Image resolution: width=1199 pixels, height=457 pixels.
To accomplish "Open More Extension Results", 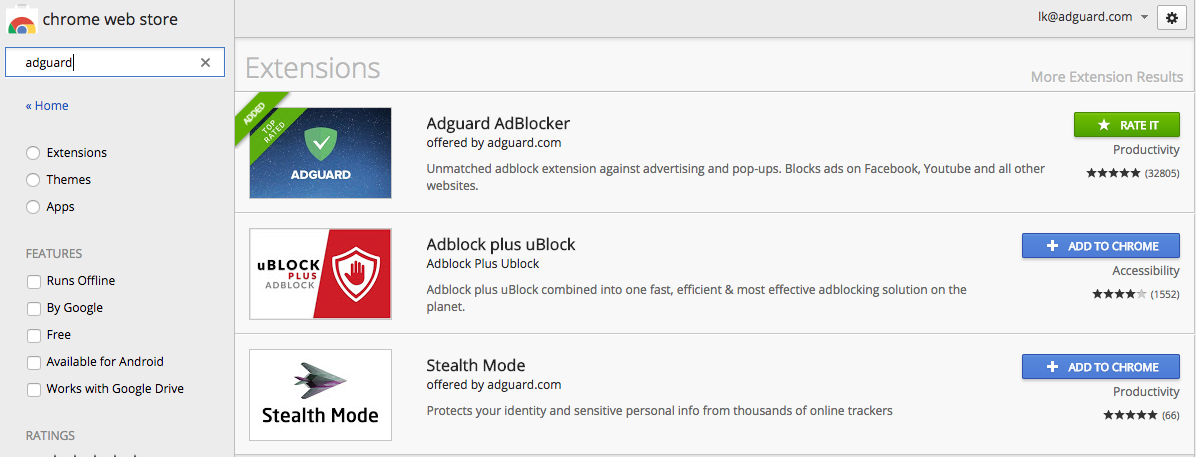I will click(x=1106, y=76).
